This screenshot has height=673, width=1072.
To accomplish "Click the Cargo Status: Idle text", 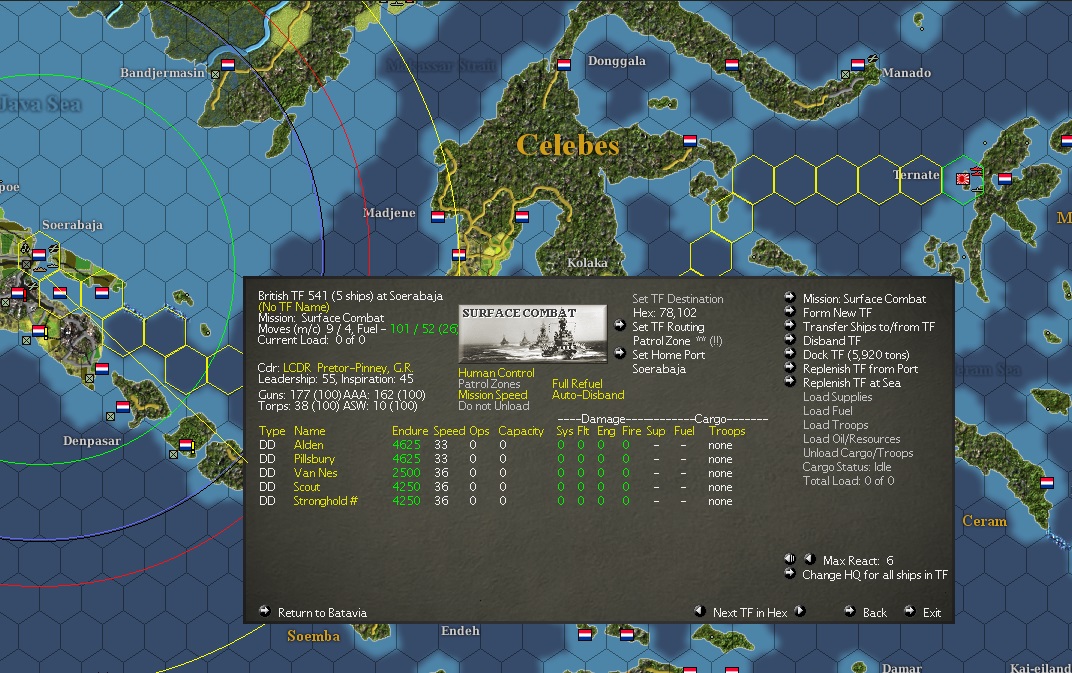I will coord(846,467).
